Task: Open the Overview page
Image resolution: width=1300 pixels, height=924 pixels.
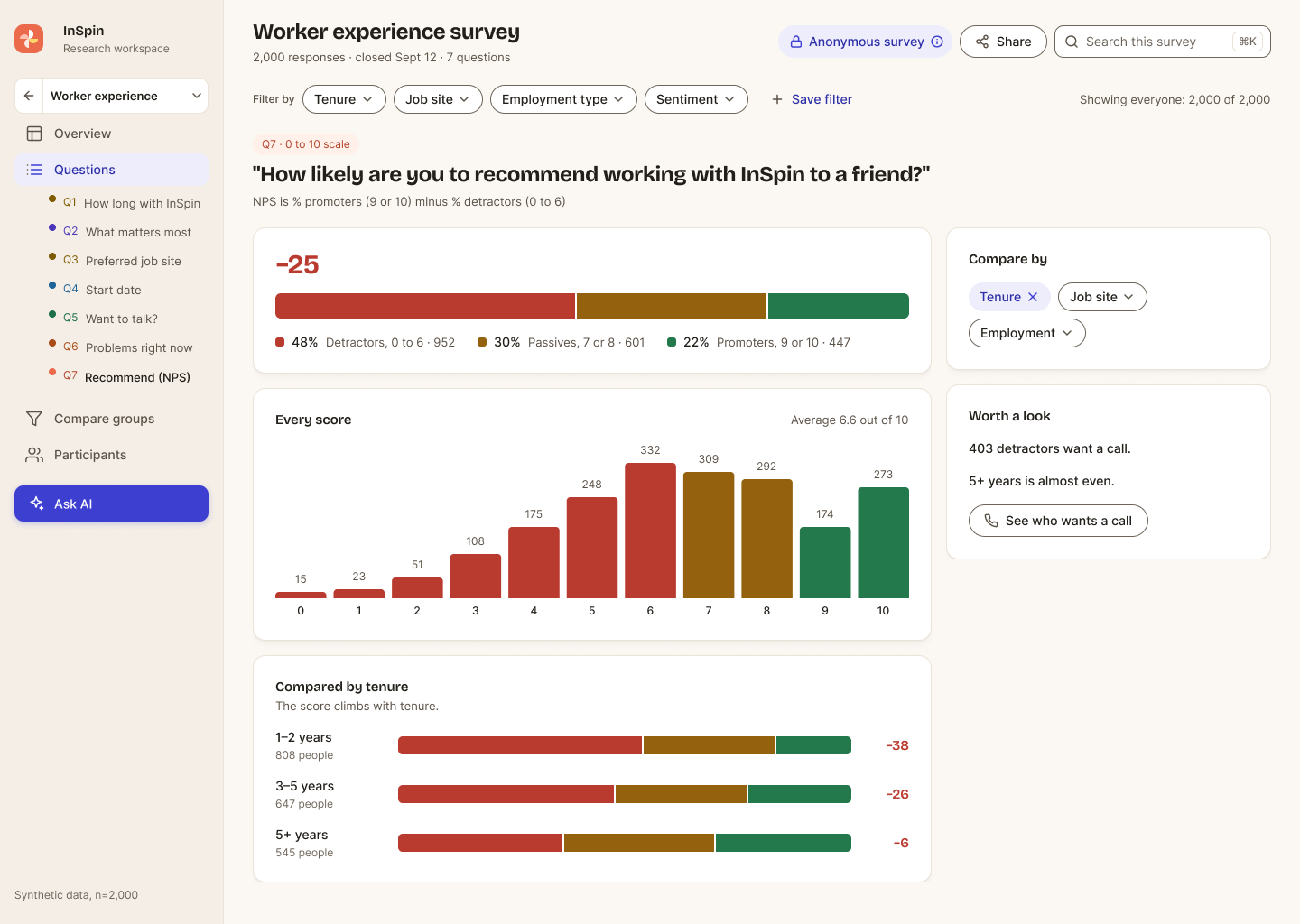Action: 112,134
